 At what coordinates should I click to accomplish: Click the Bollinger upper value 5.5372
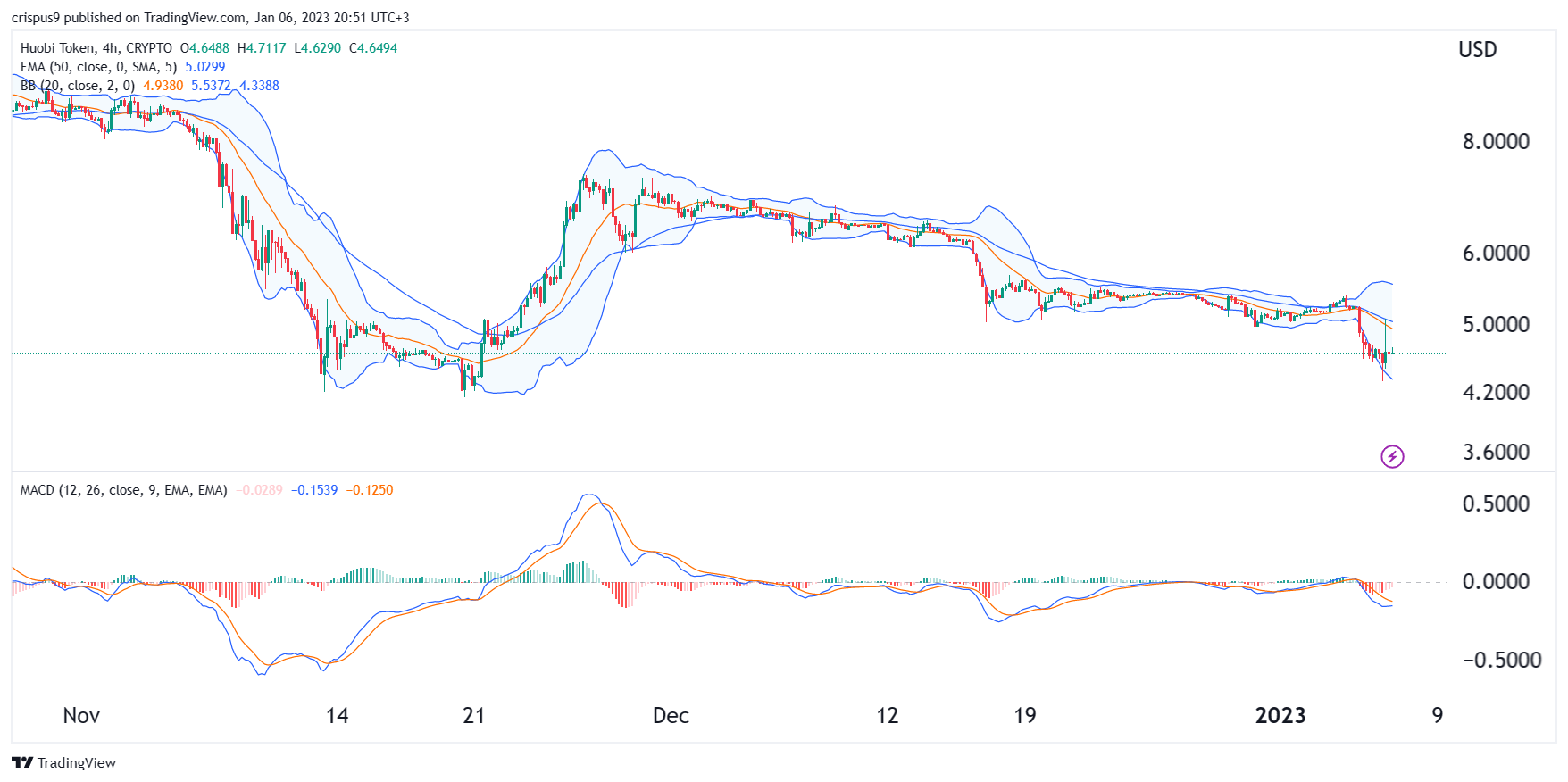click(211, 86)
